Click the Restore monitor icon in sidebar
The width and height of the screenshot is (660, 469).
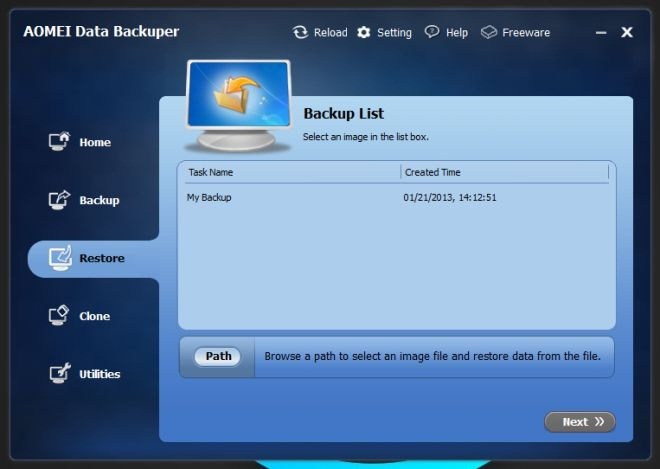60,258
